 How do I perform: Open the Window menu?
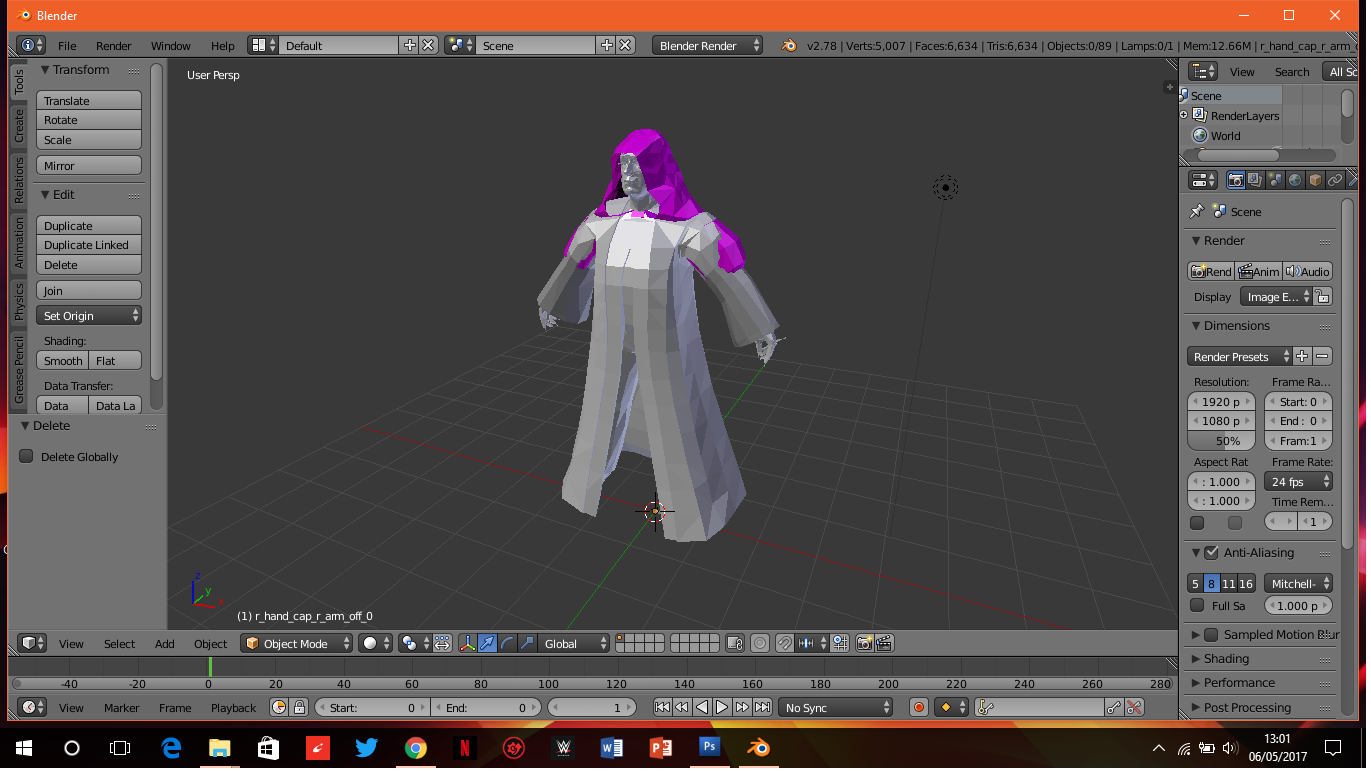click(171, 46)
